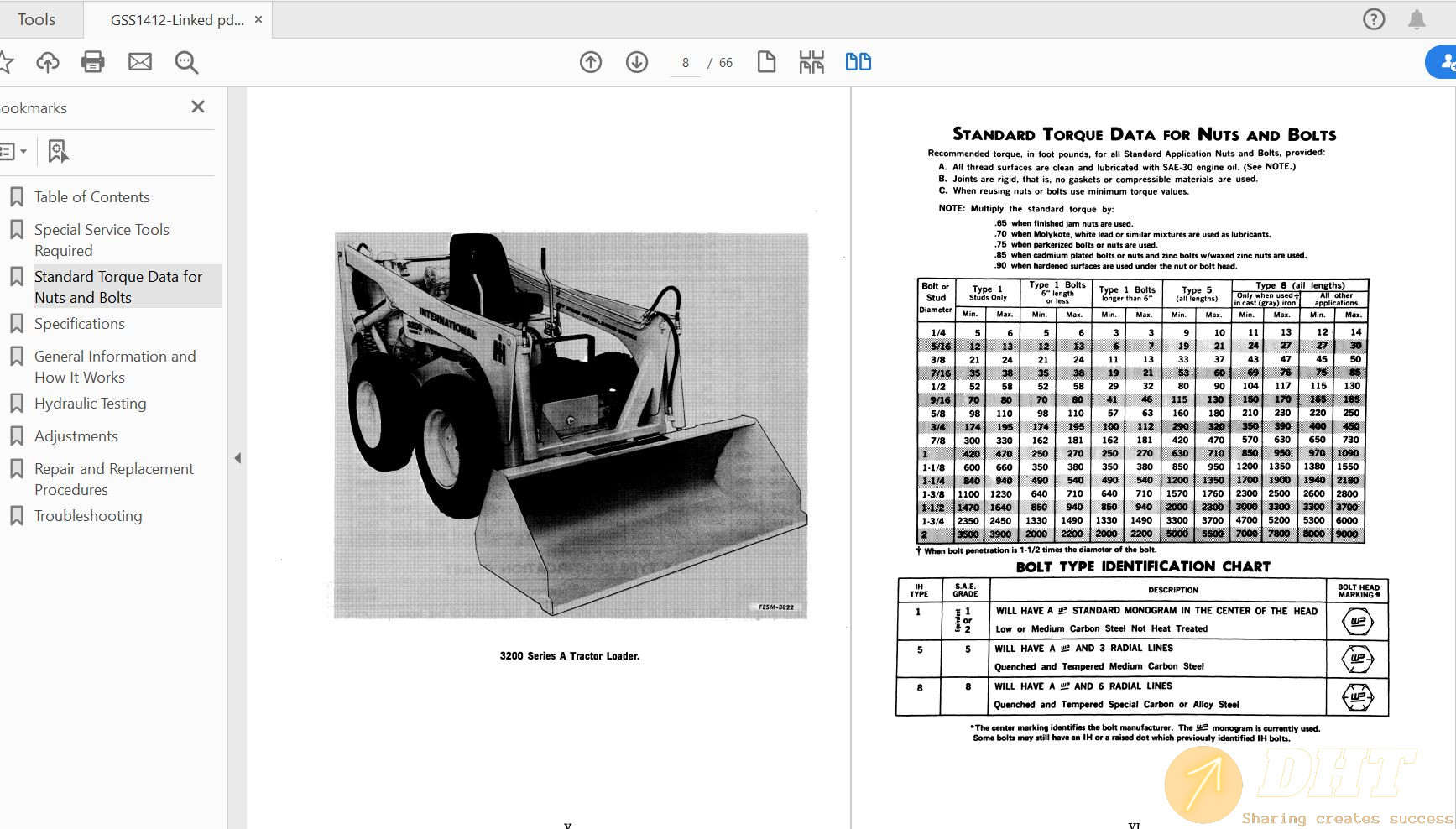Image resolution: width=1456 pixels, height=829 pixels.
Task: Jump to Hydraulic Testing bookmark
Action: [x=90, y=404]
